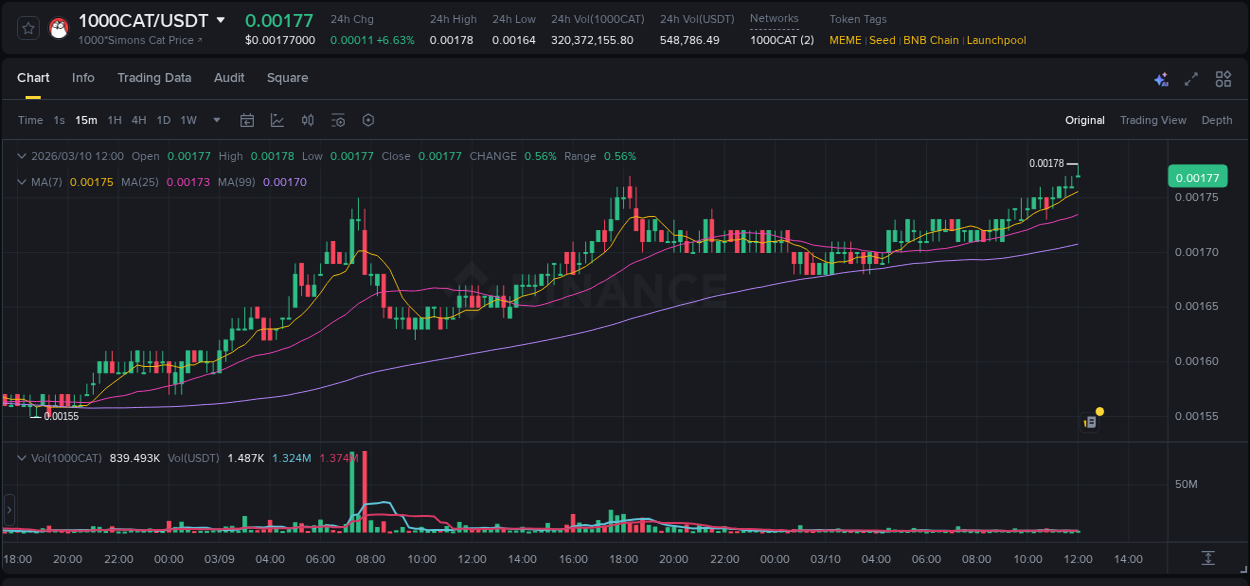
Task: Switch to the Trading View tab
Action: click(1153, 120)
